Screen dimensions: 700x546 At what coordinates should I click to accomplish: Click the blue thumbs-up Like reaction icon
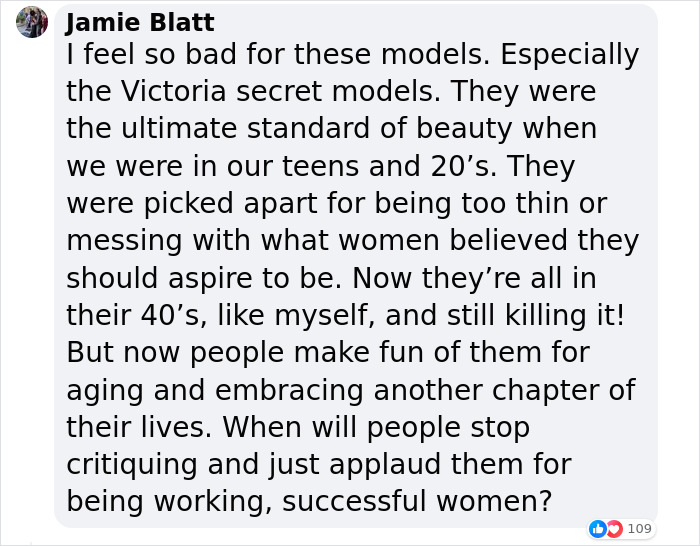tap(598, 529)
